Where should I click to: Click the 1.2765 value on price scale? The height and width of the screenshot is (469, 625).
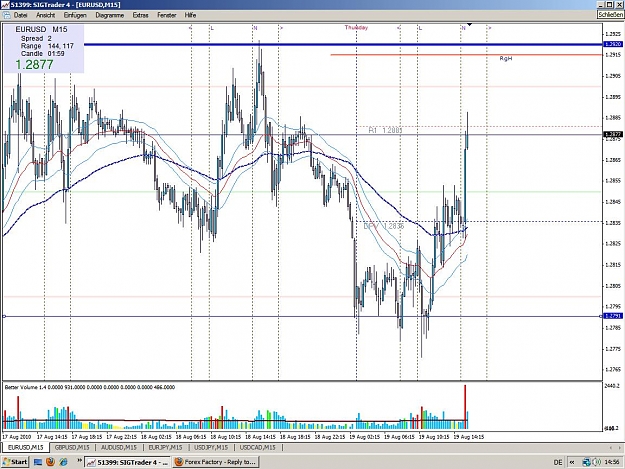613,369
